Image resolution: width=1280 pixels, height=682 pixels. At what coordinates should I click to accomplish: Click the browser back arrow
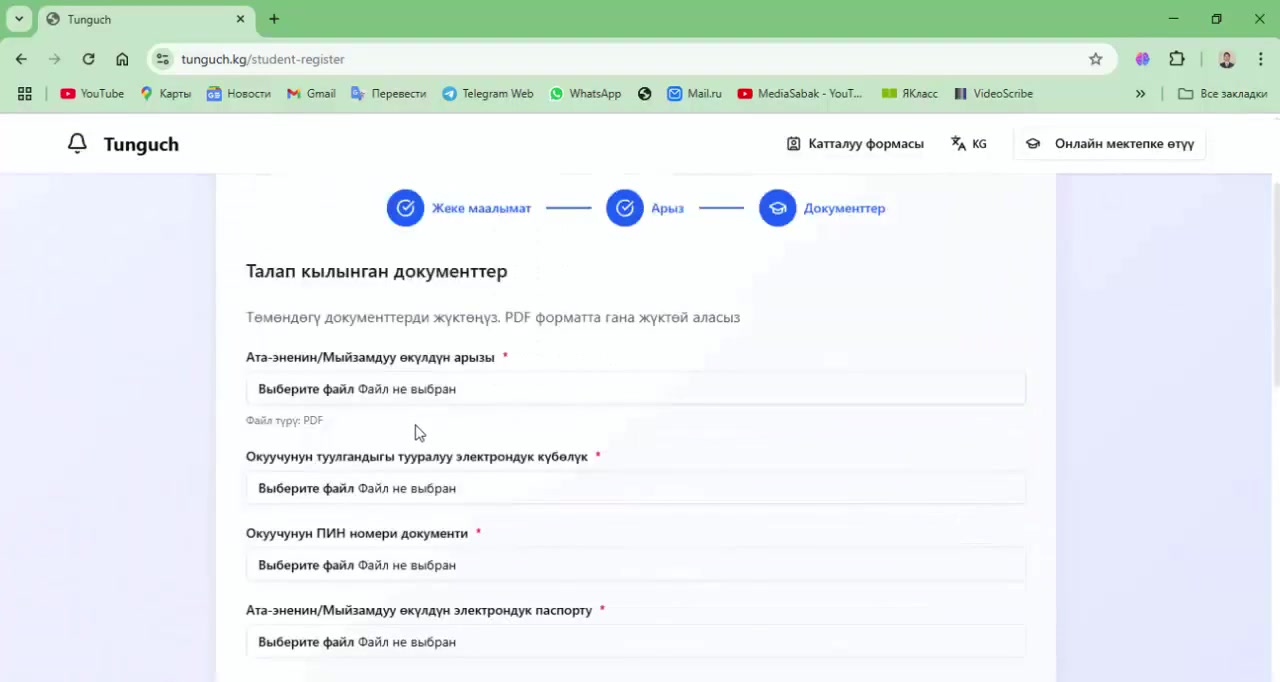21,59
